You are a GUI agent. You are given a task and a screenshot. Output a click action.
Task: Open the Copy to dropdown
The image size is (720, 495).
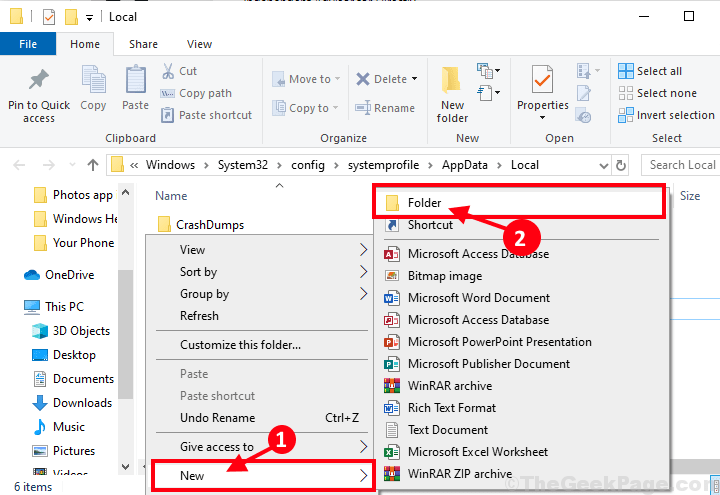(305, 108)
